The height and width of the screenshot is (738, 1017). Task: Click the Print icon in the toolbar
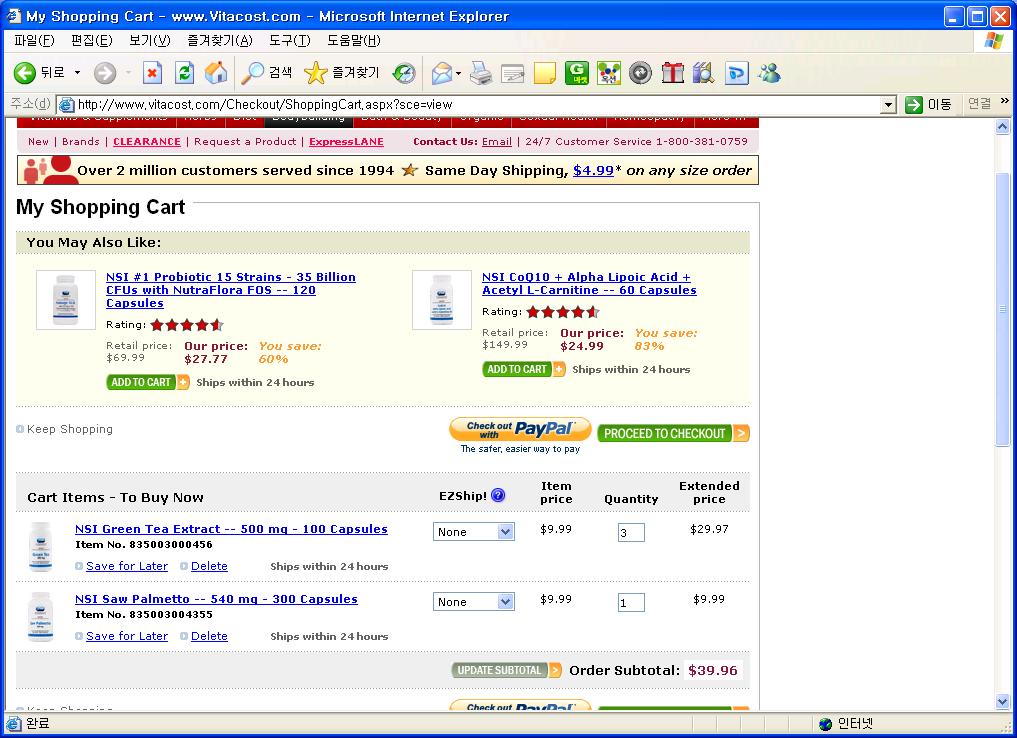(x=481, y=73)
